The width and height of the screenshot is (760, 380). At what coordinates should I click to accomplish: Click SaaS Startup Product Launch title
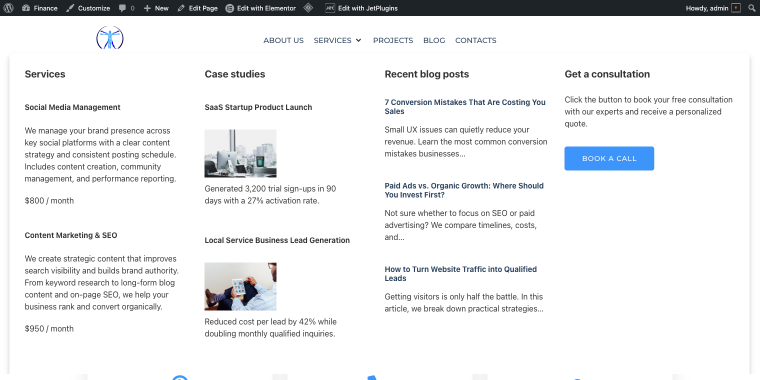[x=258, y=107]
